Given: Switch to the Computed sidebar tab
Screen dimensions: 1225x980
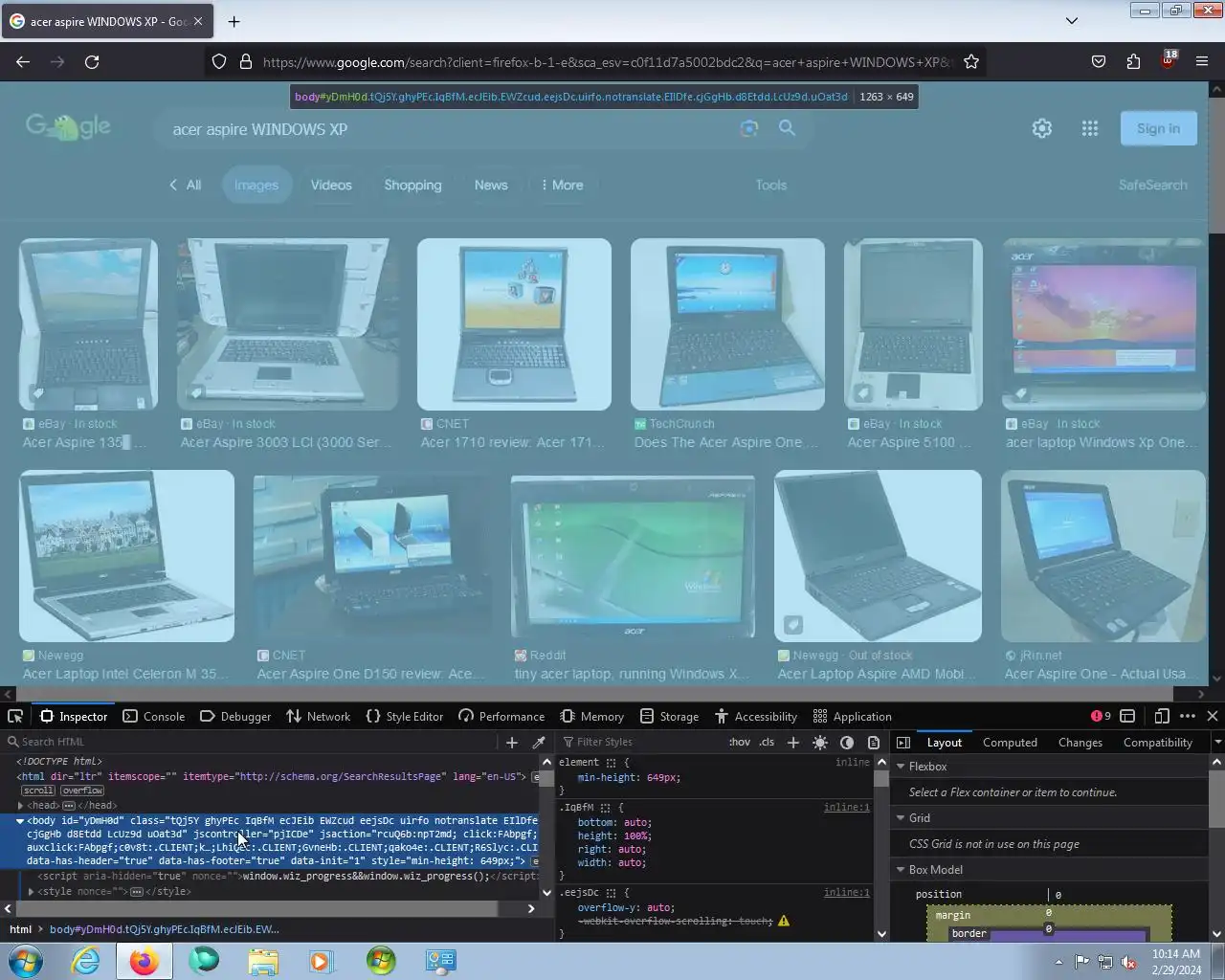Looking at the screenshot, I should coord(1010,742).
